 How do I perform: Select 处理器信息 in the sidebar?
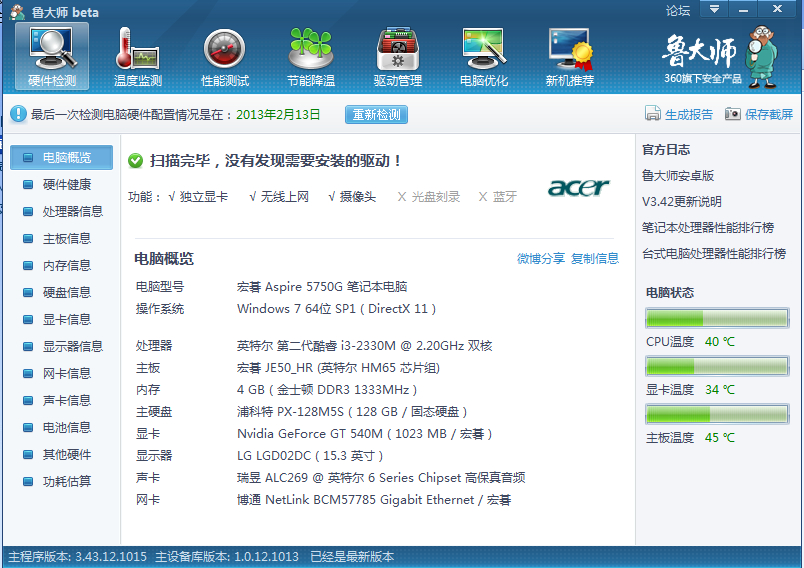coord(62,212)
